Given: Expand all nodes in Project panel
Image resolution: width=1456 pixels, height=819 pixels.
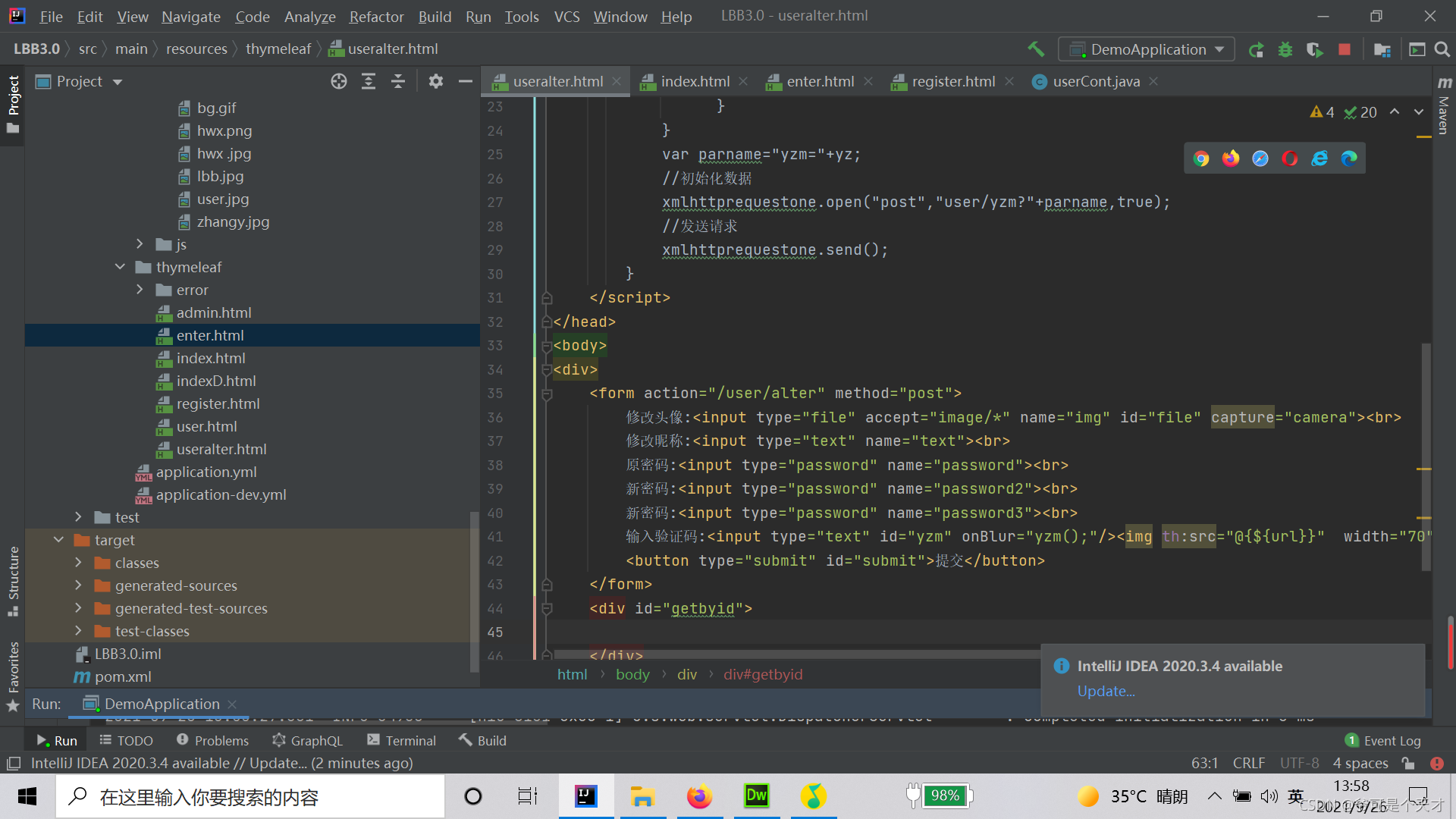Looking at the screenshot, I should (x=369, y=81).
